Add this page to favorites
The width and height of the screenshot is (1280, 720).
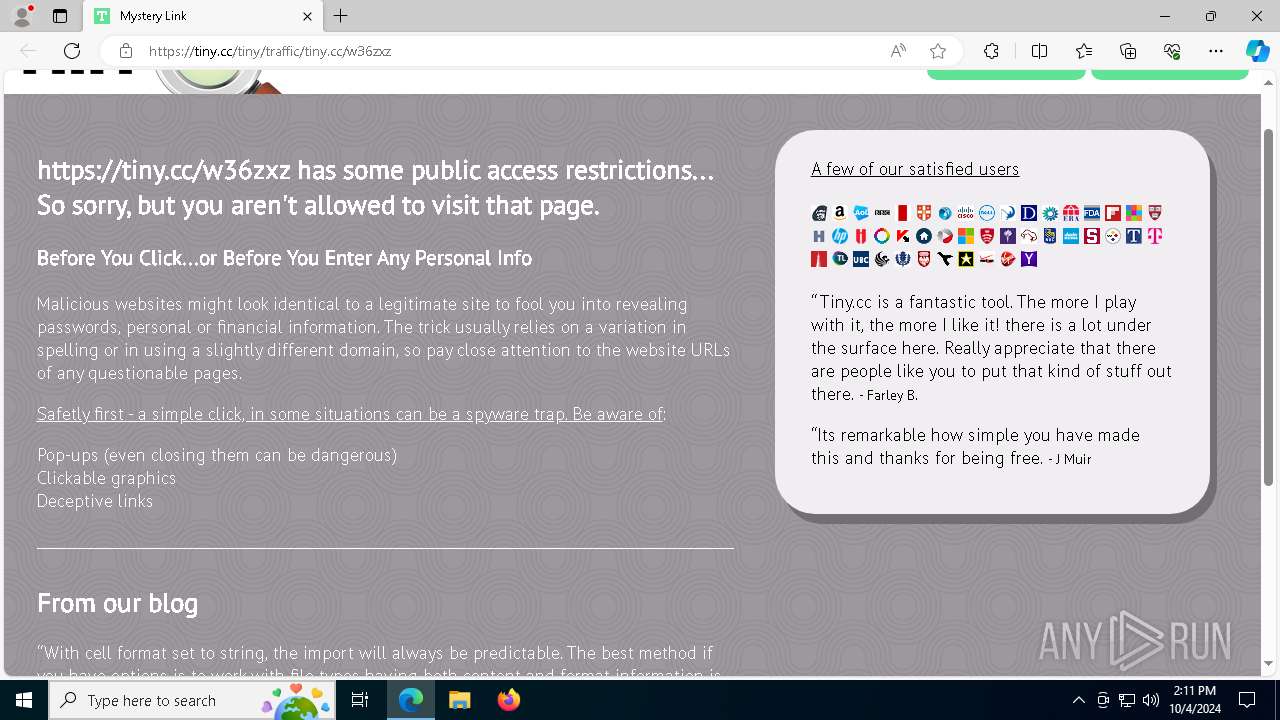tap(938, 51)
